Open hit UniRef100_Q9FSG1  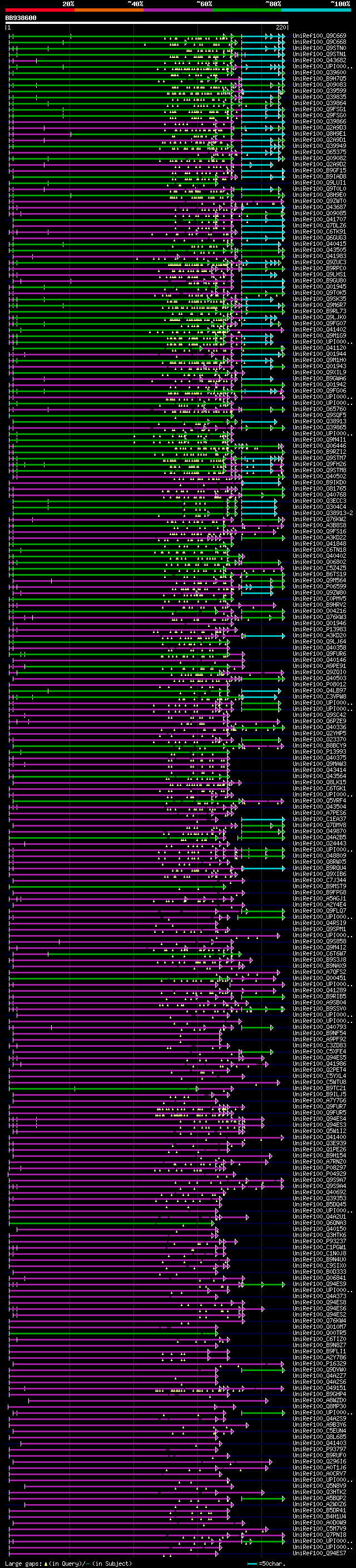click(319, 109)
